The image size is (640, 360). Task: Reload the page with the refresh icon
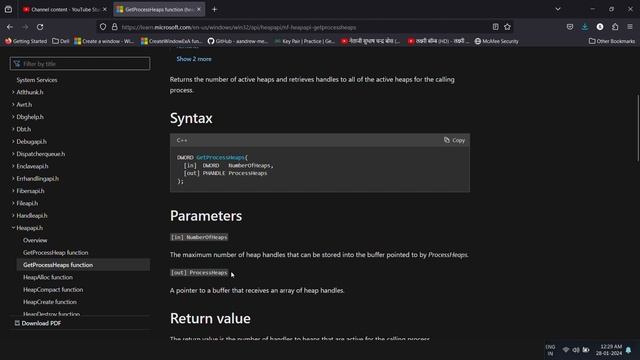click(40, 27)
